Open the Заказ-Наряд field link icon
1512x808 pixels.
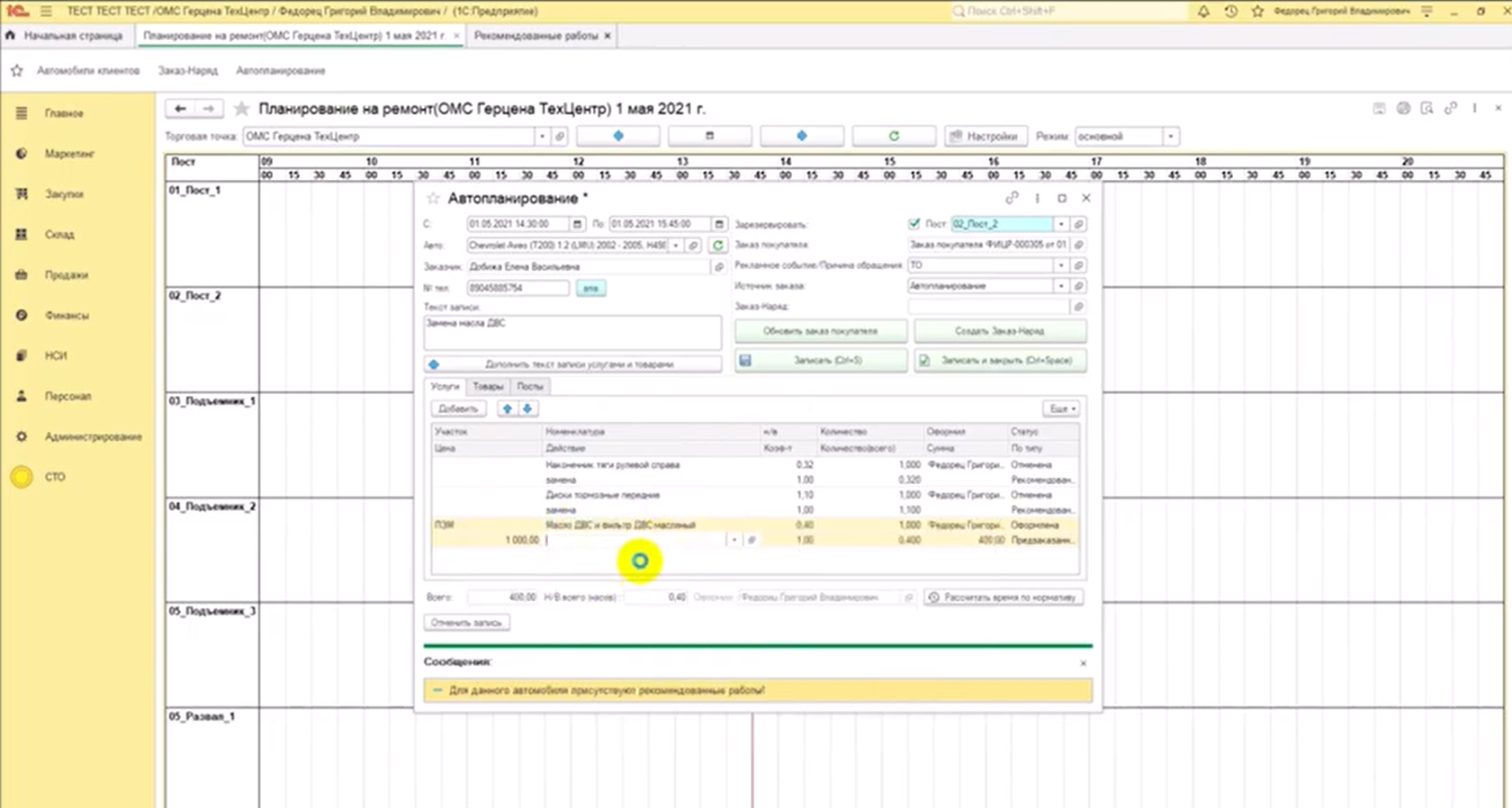coord(1078,307)
